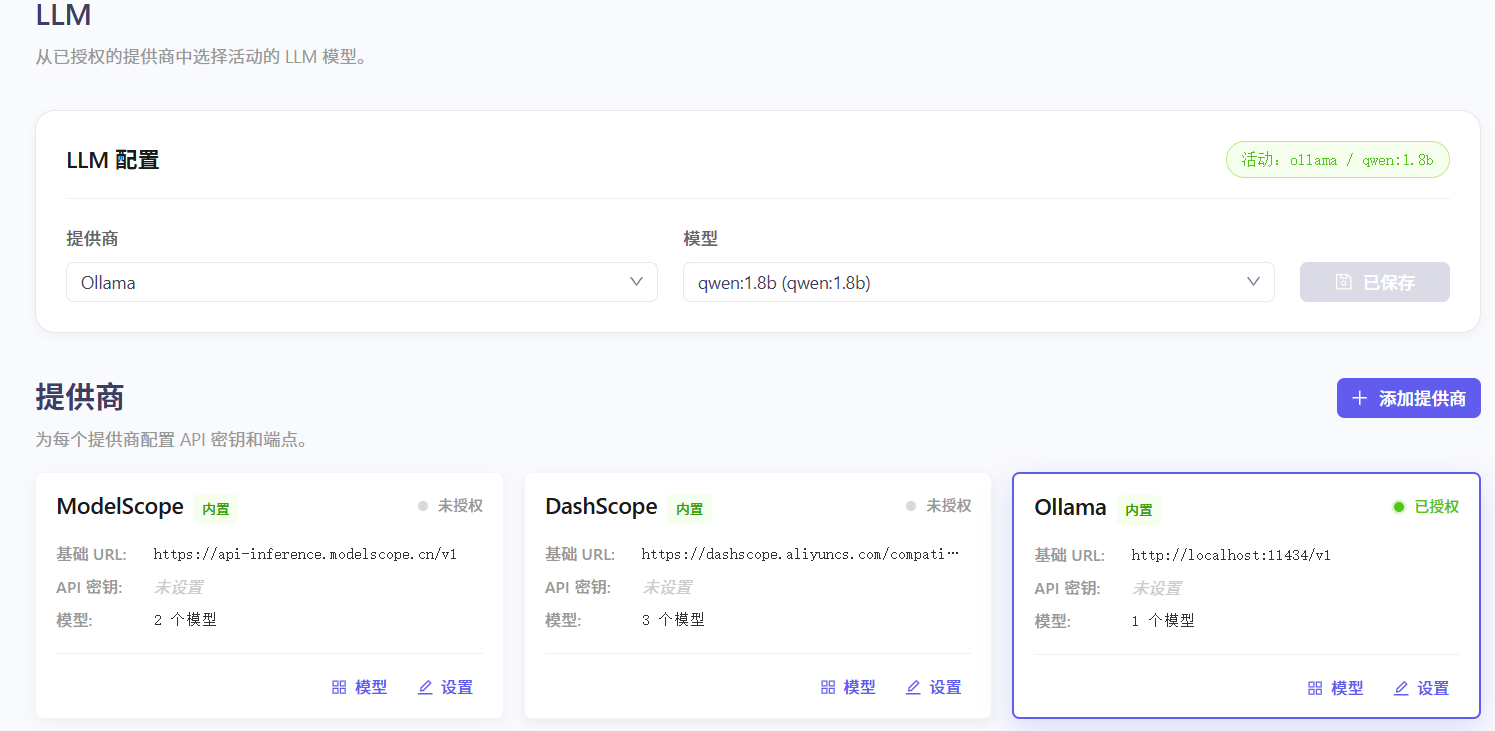Screen dimensions: 1495x731
Task: Click Ollama 设置 pencil icon
Action: click(1401, 688)
